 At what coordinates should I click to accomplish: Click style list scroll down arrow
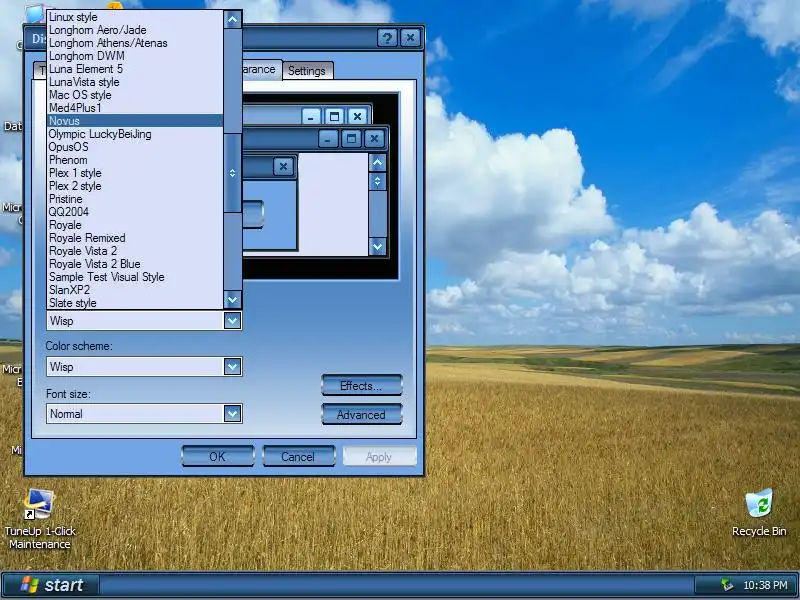coord(232,299)
